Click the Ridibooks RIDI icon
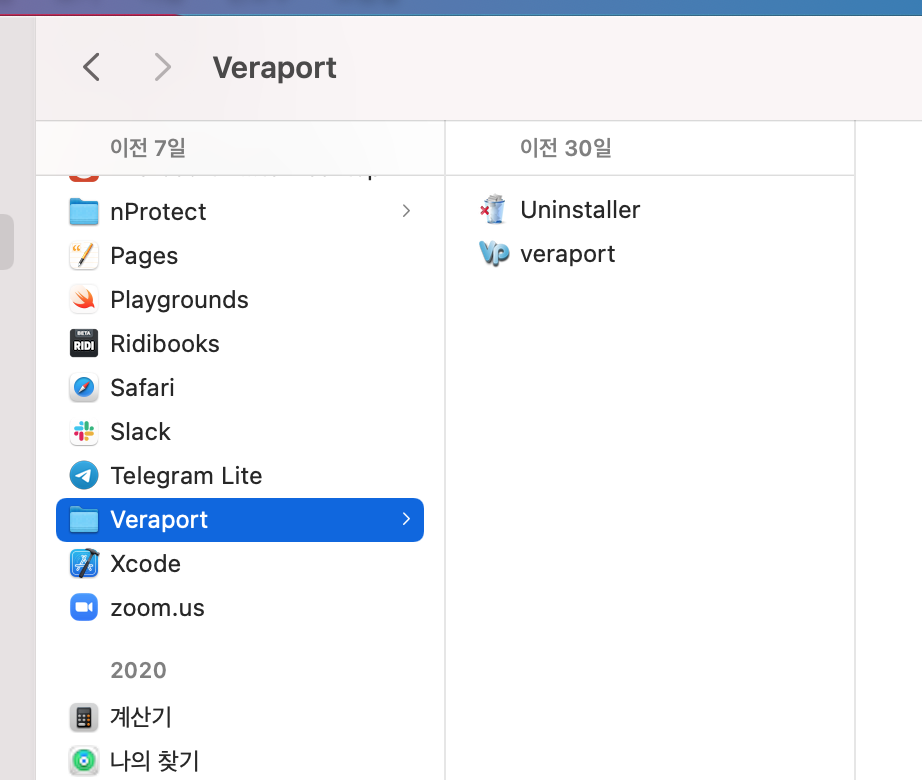The image size is (922, 780). point(84,344)
